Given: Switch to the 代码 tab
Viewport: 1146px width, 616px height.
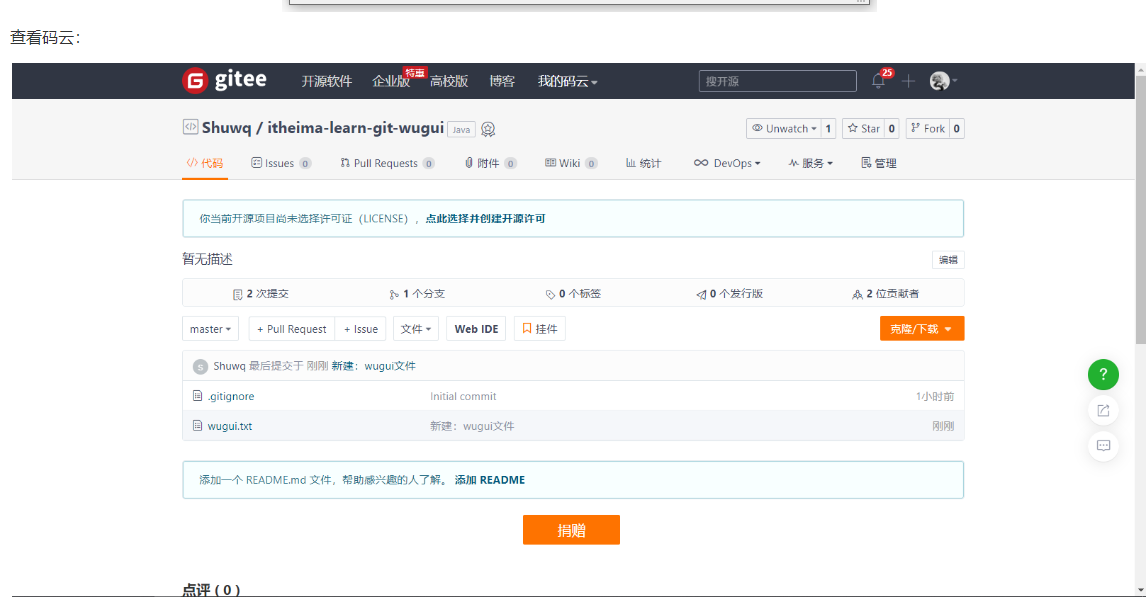Looking at the screenshot, I should 205,163.
